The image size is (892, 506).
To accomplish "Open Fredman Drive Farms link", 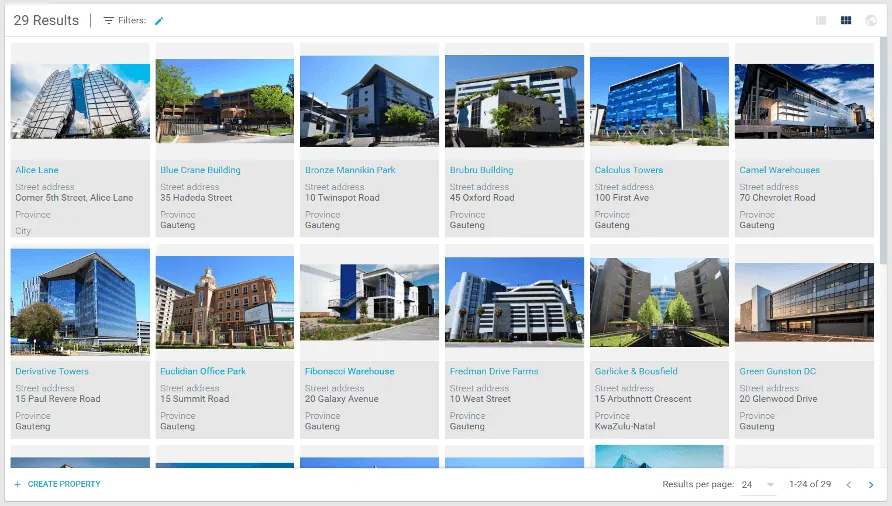I will coord(494,371).
